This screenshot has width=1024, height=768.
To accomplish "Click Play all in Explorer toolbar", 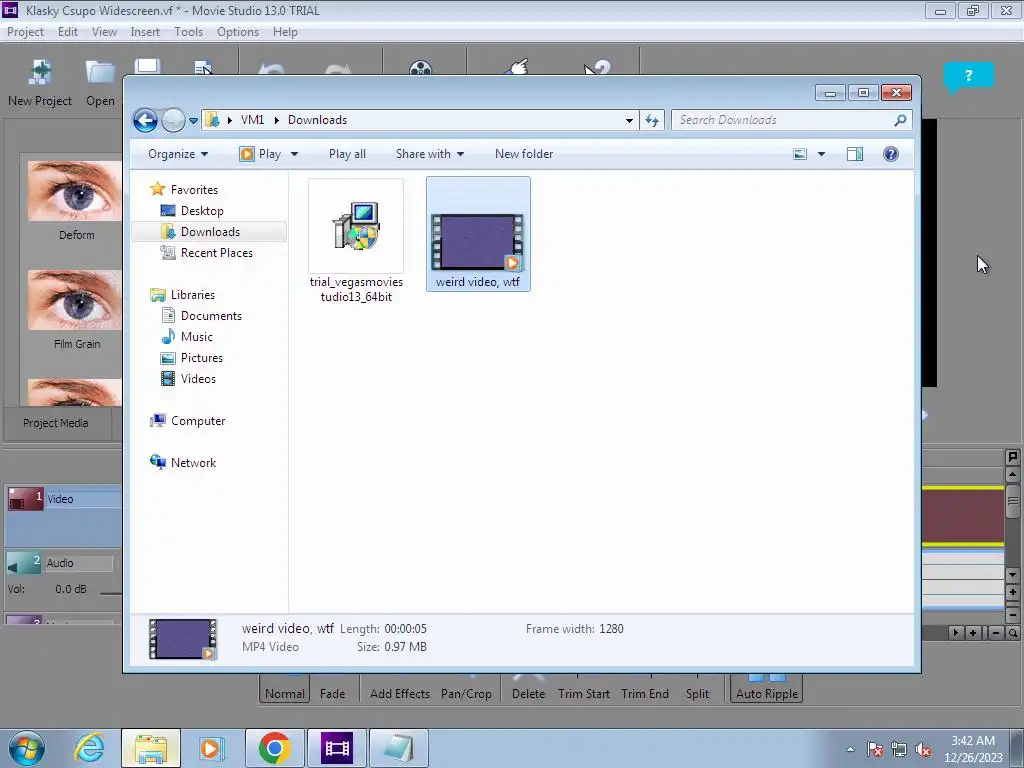I will (347, 154).
